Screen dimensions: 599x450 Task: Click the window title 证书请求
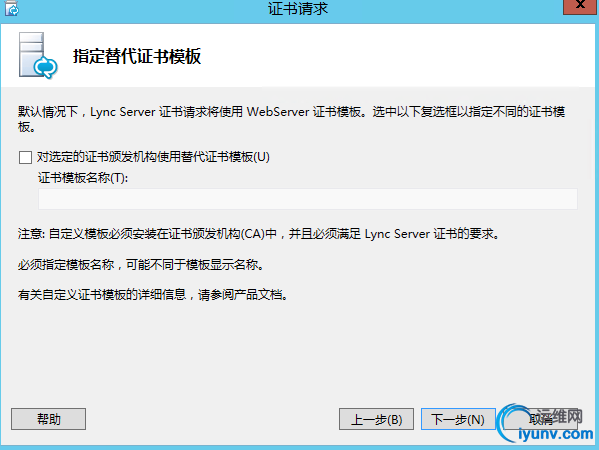click(x=298, y=8)
